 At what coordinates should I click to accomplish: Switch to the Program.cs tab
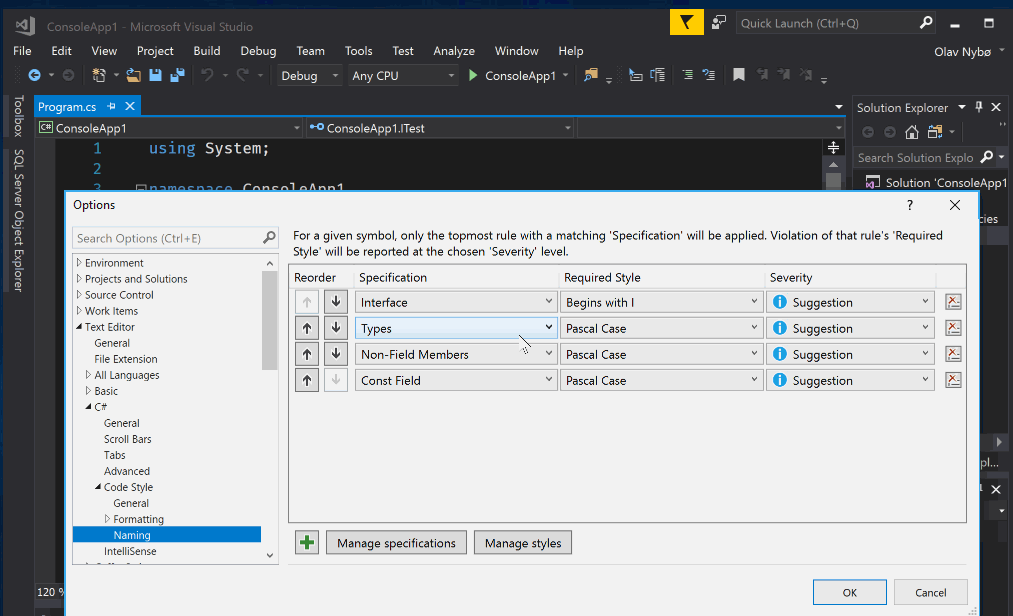65,106
